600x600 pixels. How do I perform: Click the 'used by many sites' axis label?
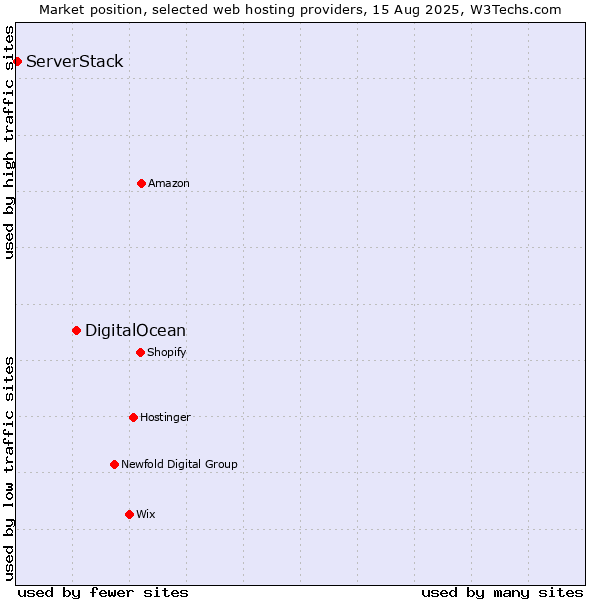(502, 593)
